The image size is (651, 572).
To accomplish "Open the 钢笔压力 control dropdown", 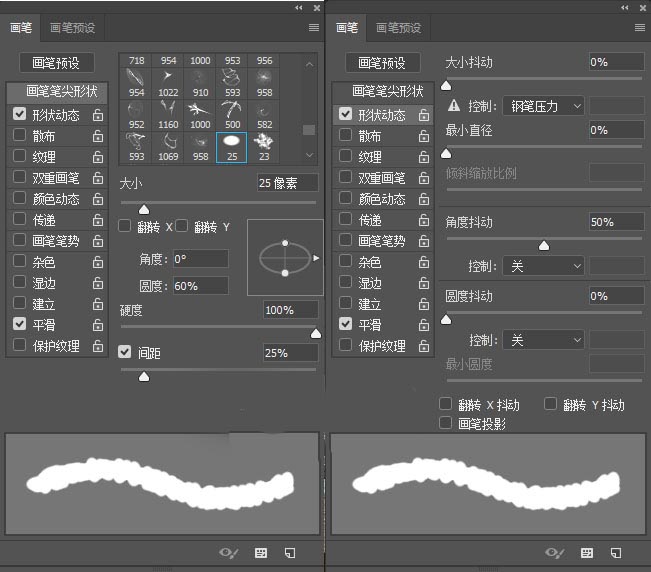I will point(543,106).
